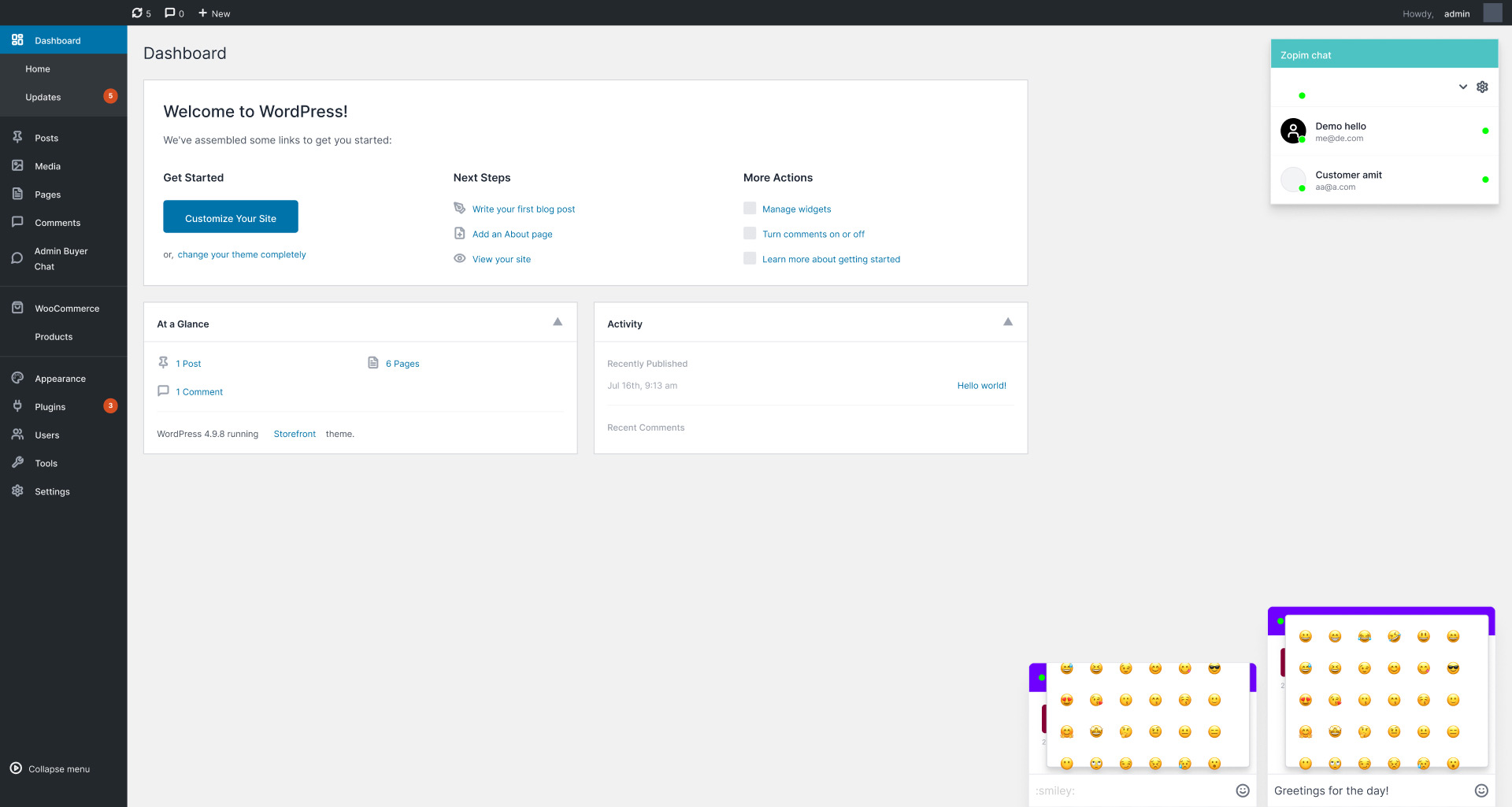Check Learn more about getting started
The image size is (1512, 807).
[x=749, y=258]
